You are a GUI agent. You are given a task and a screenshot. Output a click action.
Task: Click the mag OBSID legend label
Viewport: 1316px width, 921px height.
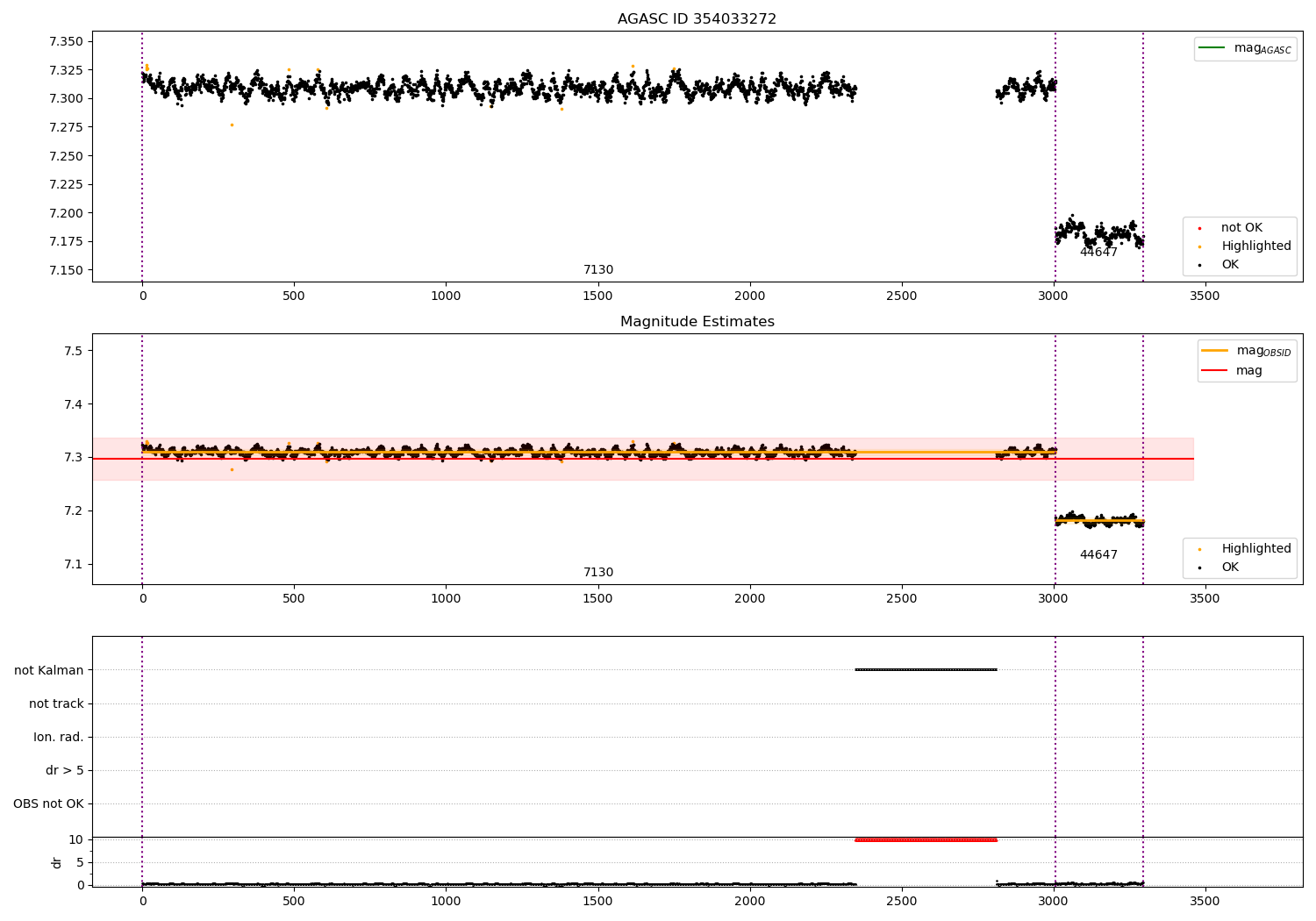pos(1263,351)
